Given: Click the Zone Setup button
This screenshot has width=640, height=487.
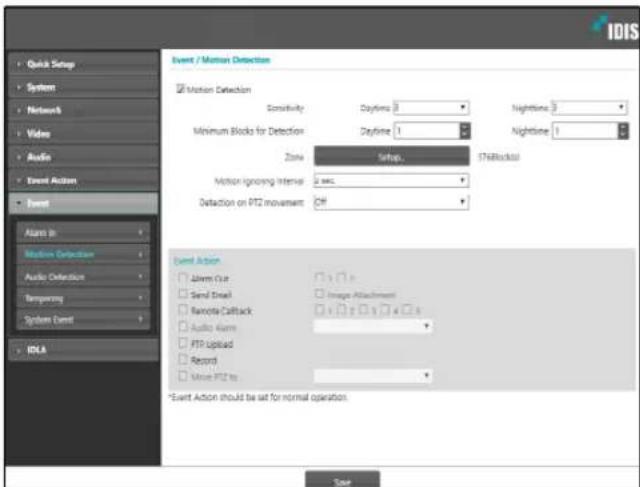Looking at the screenshot, I should coord(391,156).
